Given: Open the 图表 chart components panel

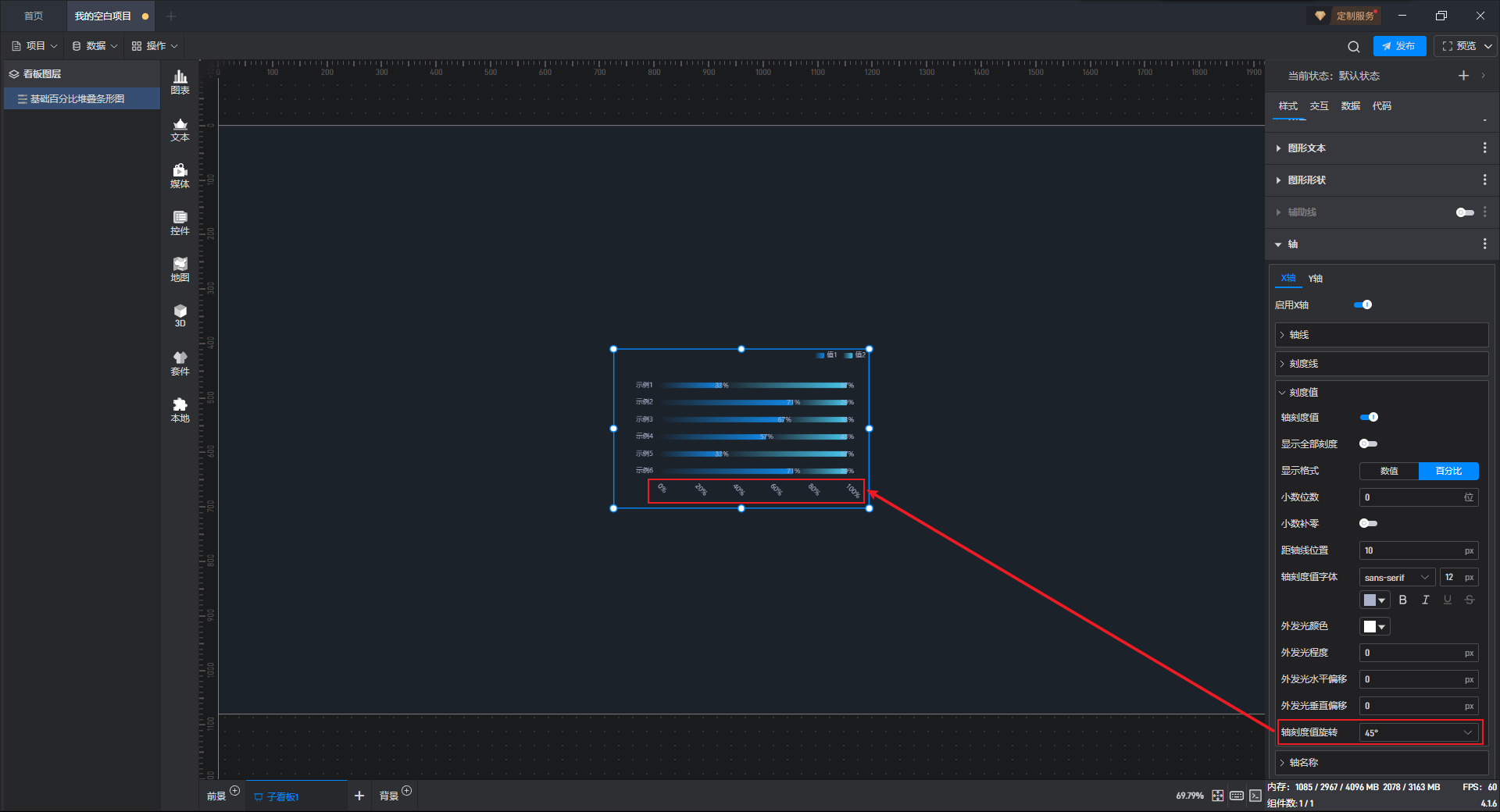Looking at the screenshot, I should (180, 82).
